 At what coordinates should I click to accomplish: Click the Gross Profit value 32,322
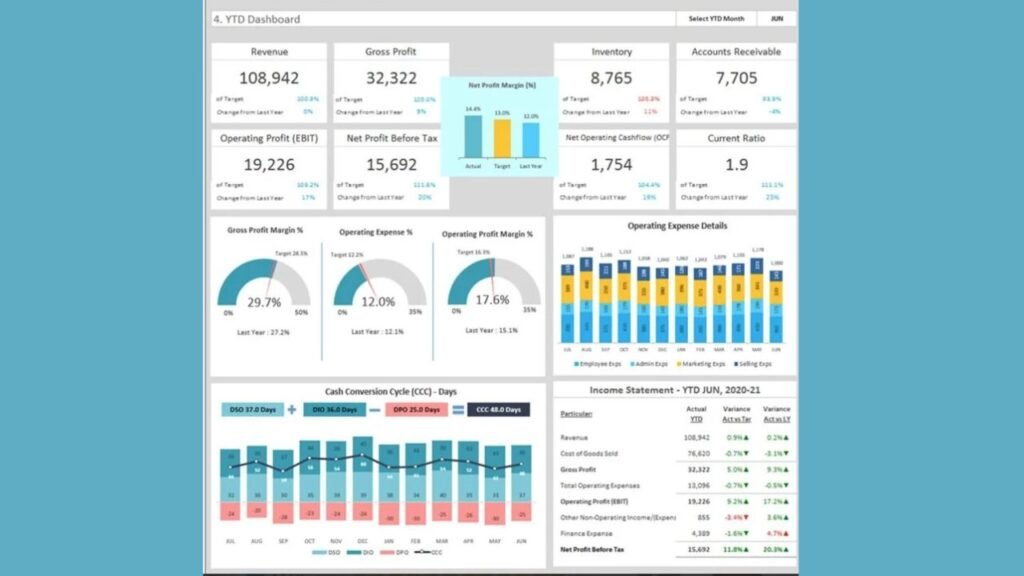(x=391, y=78)
